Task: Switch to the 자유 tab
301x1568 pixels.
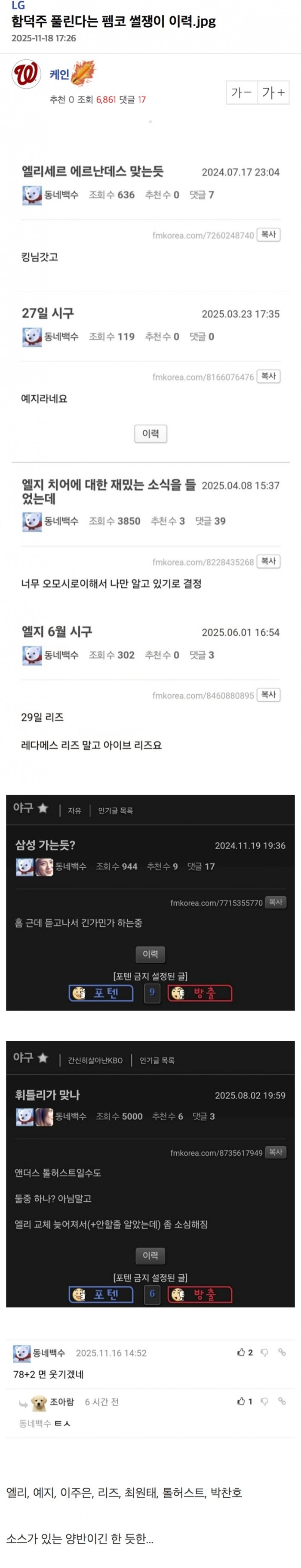Action: pyautogui.click(x=74, y=810)
